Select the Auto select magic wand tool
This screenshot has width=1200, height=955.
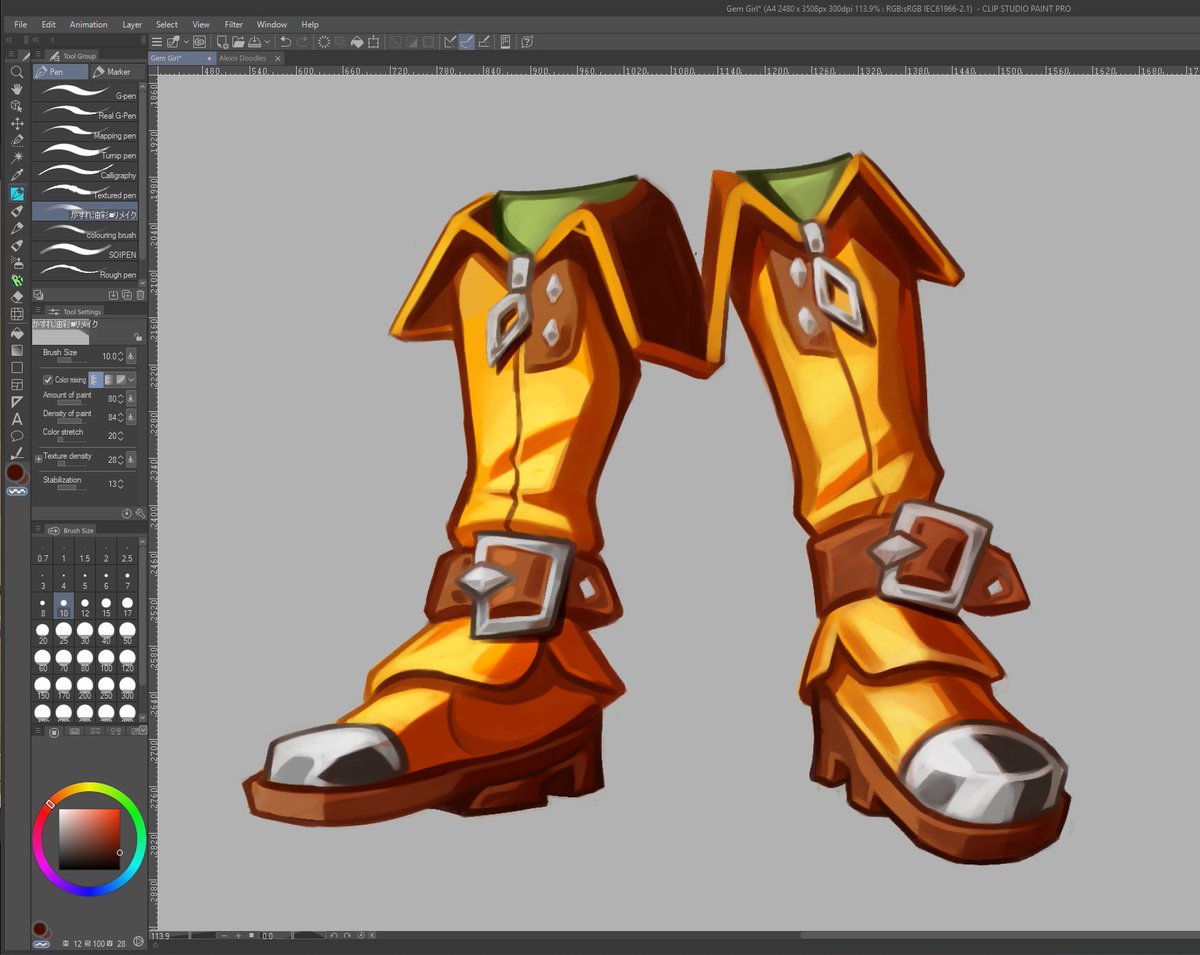click(17, 157)
